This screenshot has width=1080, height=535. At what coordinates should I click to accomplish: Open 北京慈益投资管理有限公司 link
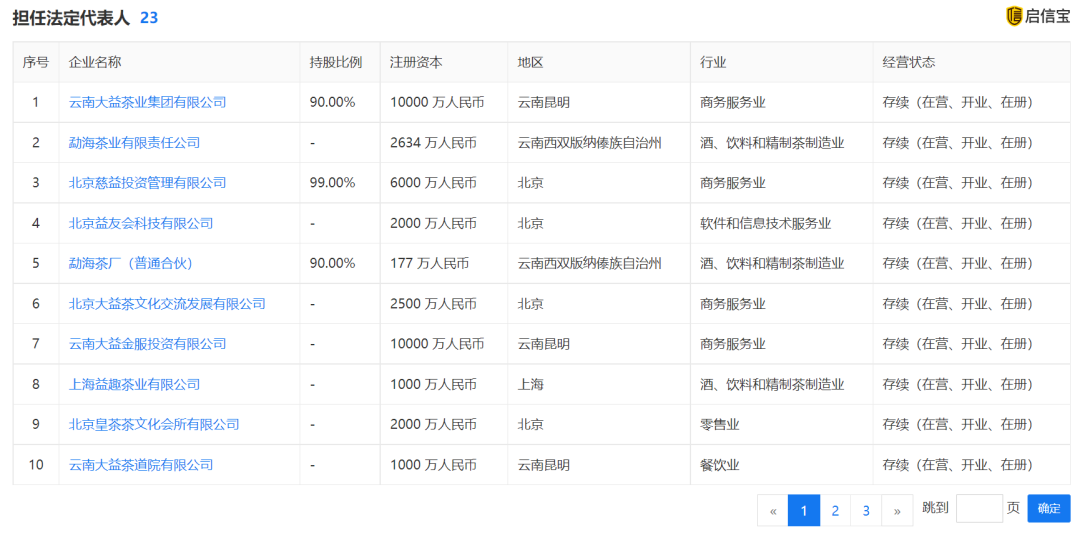click(x=147, y=183)
